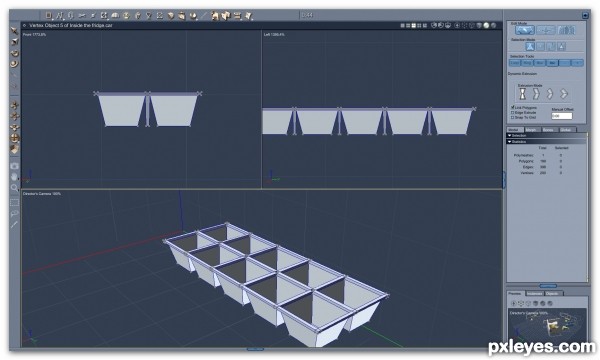600x360 pixels.
Task: Enable the Snap To Grid checkbox
Action: pos(512,117)
